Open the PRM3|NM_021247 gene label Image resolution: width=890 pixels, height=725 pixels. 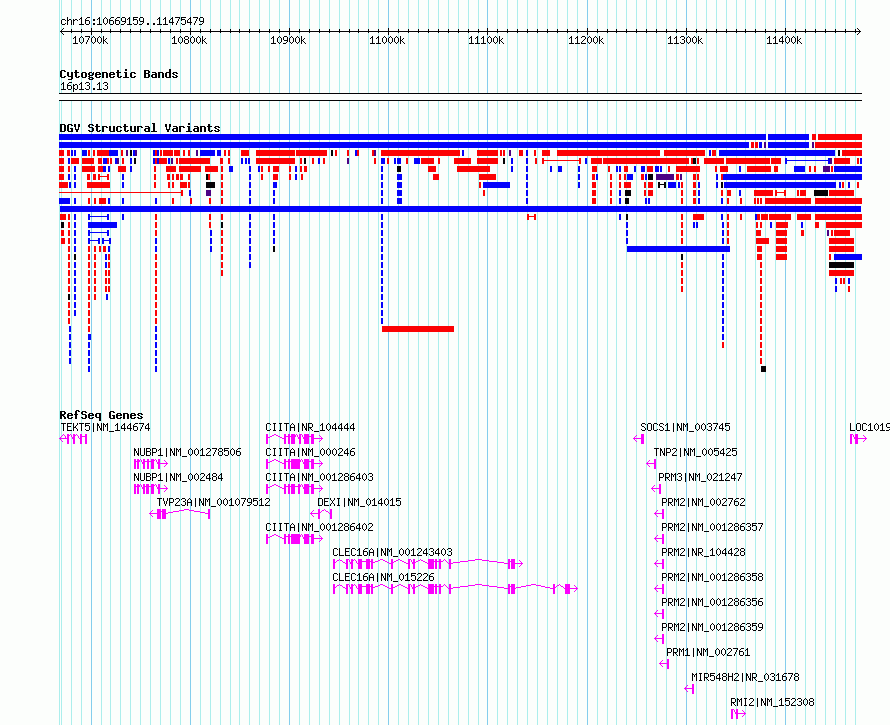(700, 477)
